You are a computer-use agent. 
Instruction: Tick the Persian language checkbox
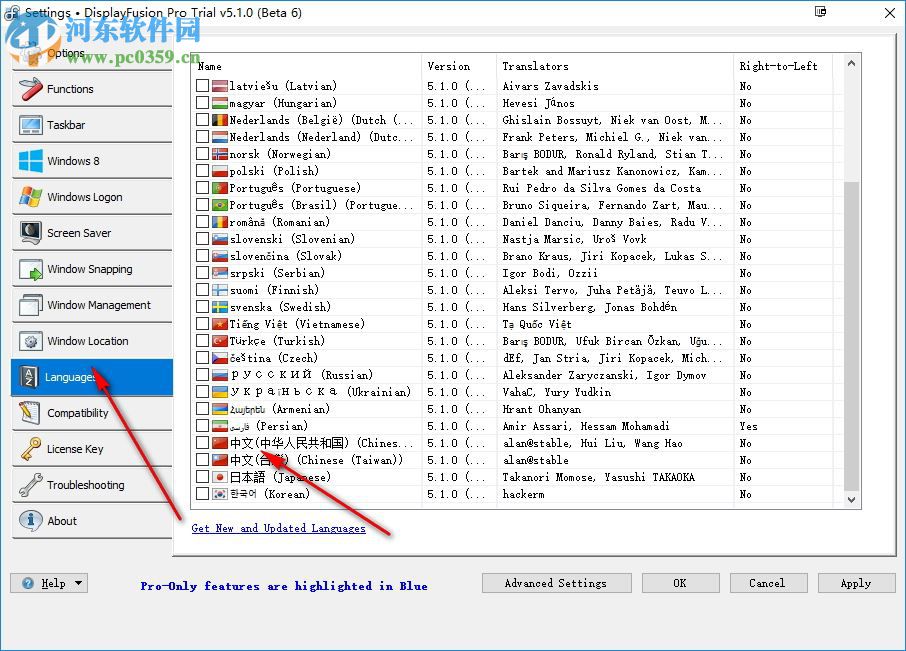click(202, 426)
